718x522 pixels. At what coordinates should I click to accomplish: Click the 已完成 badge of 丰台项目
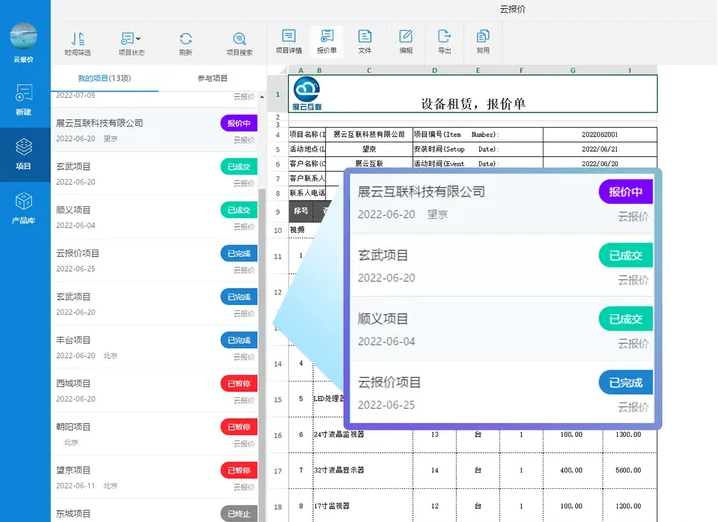239,340
